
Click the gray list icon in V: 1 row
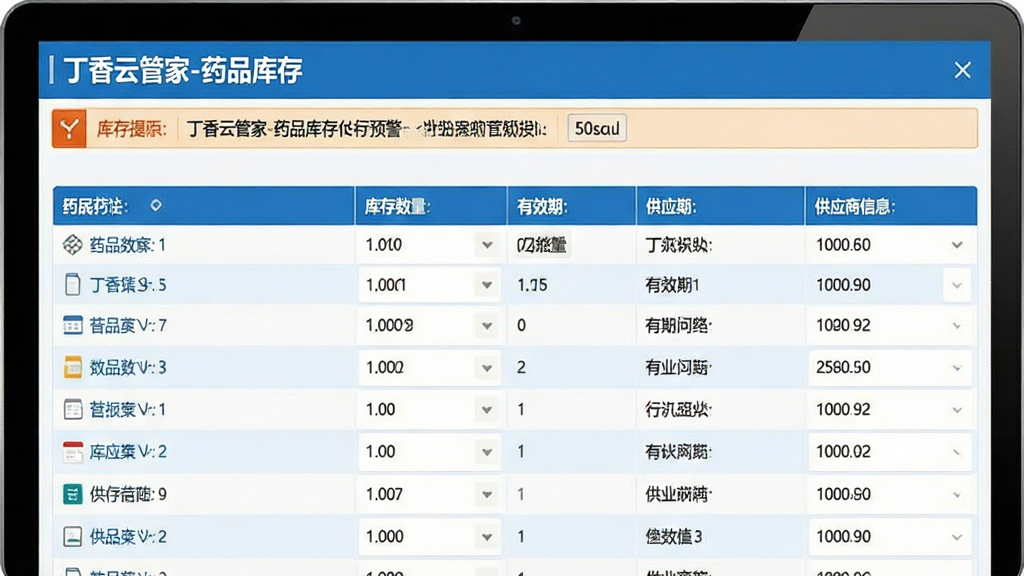pyautogui.click(x=72, y=409)
